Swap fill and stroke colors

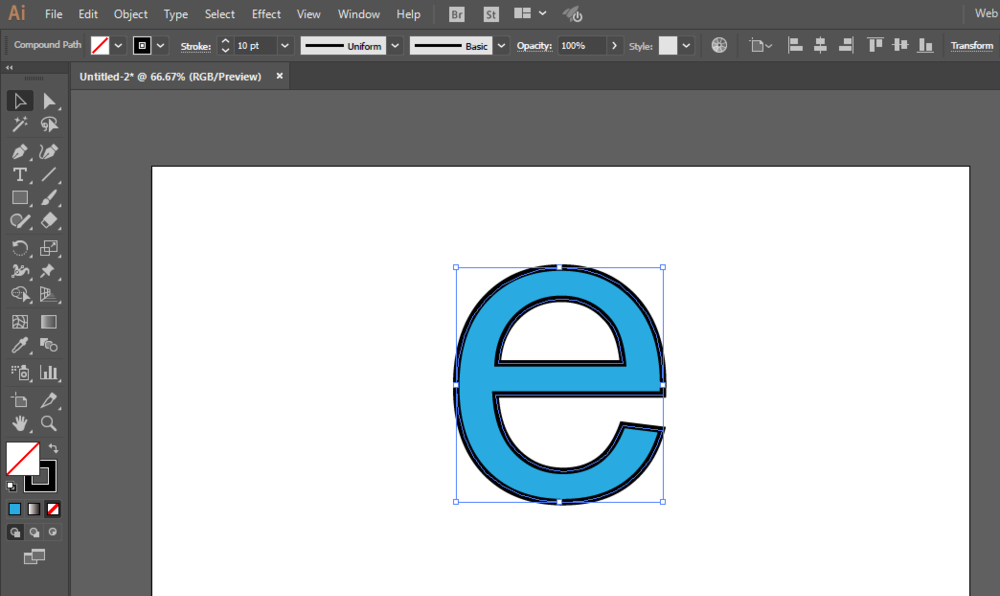coord(53,448)
